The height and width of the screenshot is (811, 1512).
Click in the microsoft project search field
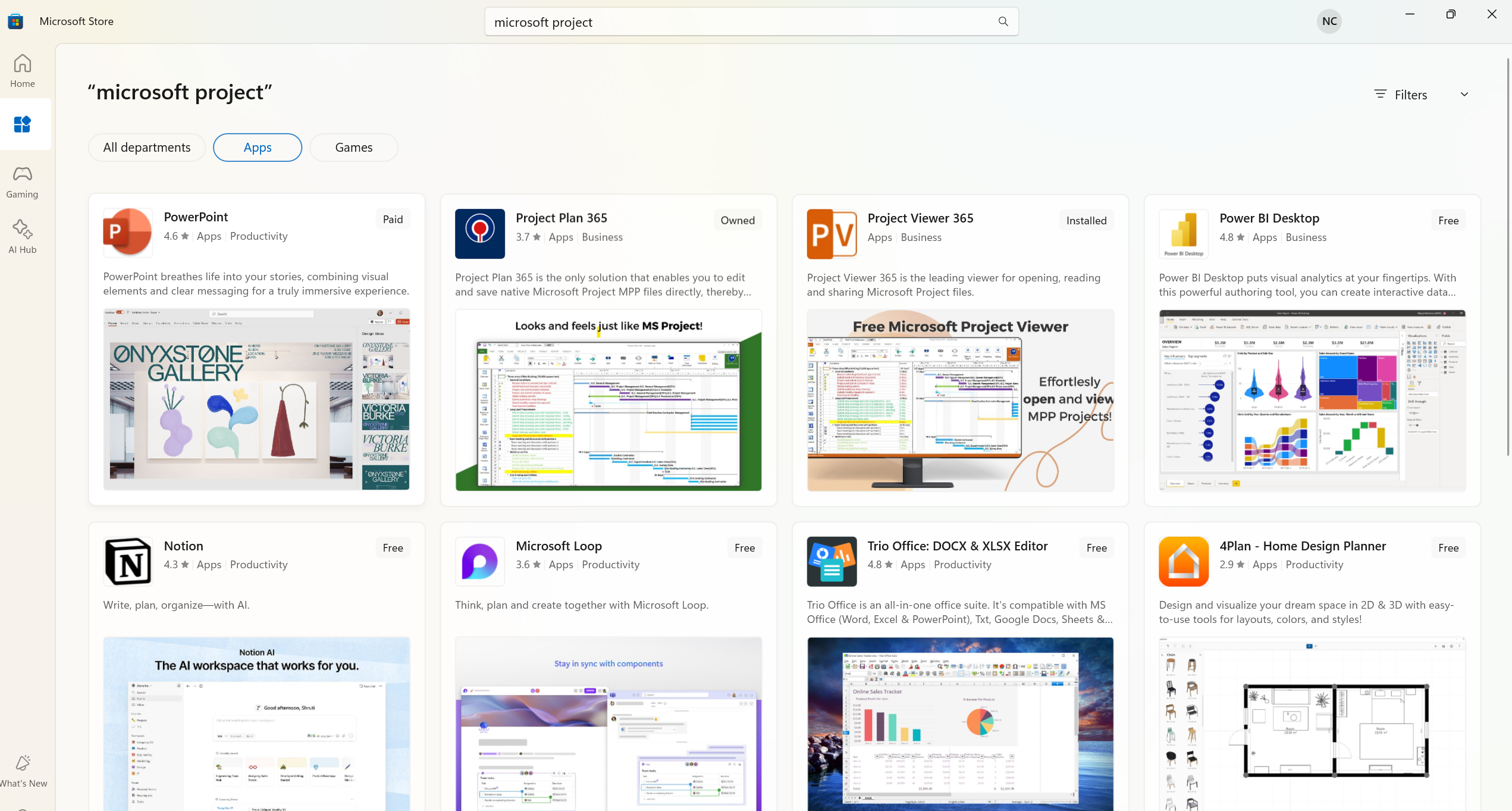pos(751,22)
